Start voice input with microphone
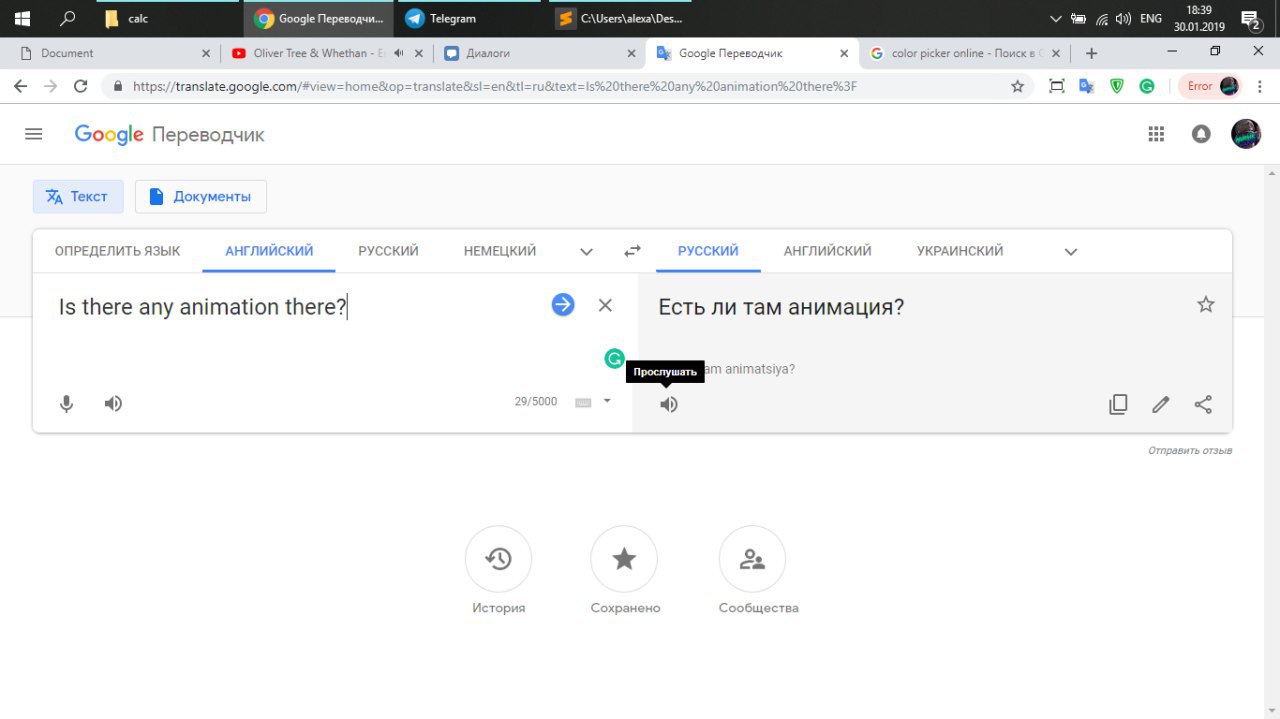This screenshot has width=1280, height=719. click(x=67, y=404)
